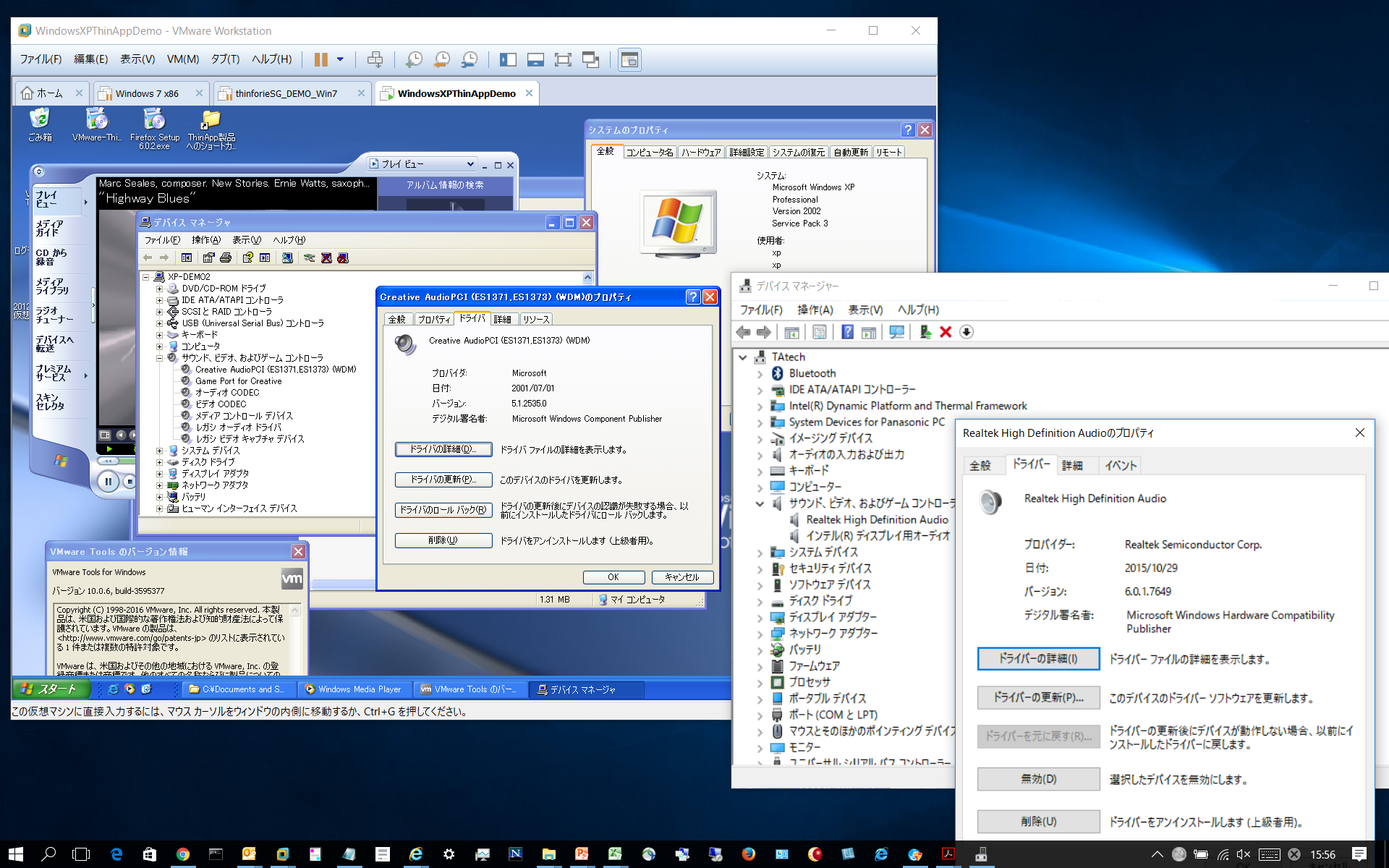Click the scan hardware monitor icon in デバイス マネージャー
1389x868 pixels.
tap(897, 332)
